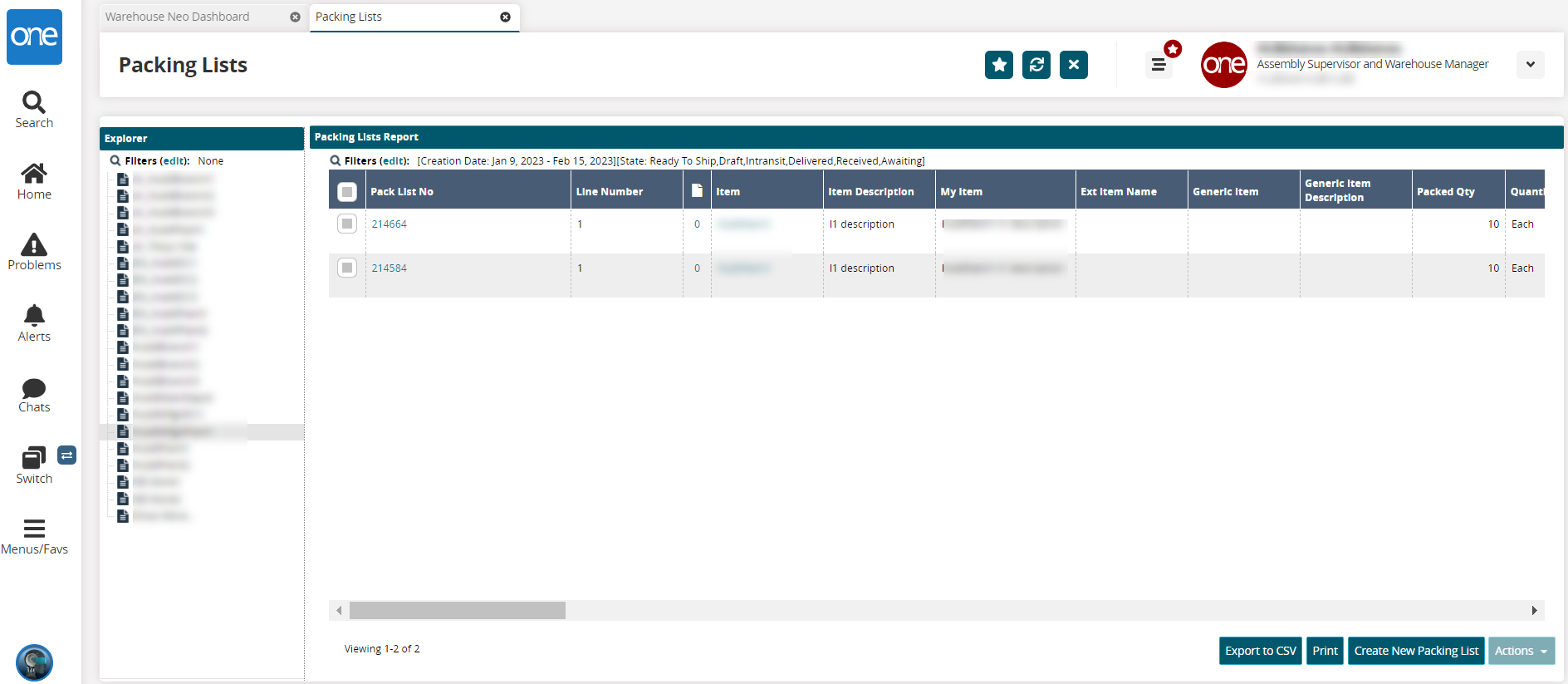
Task: Go to Home from the sidebar
Action: [x=34, y=181]
